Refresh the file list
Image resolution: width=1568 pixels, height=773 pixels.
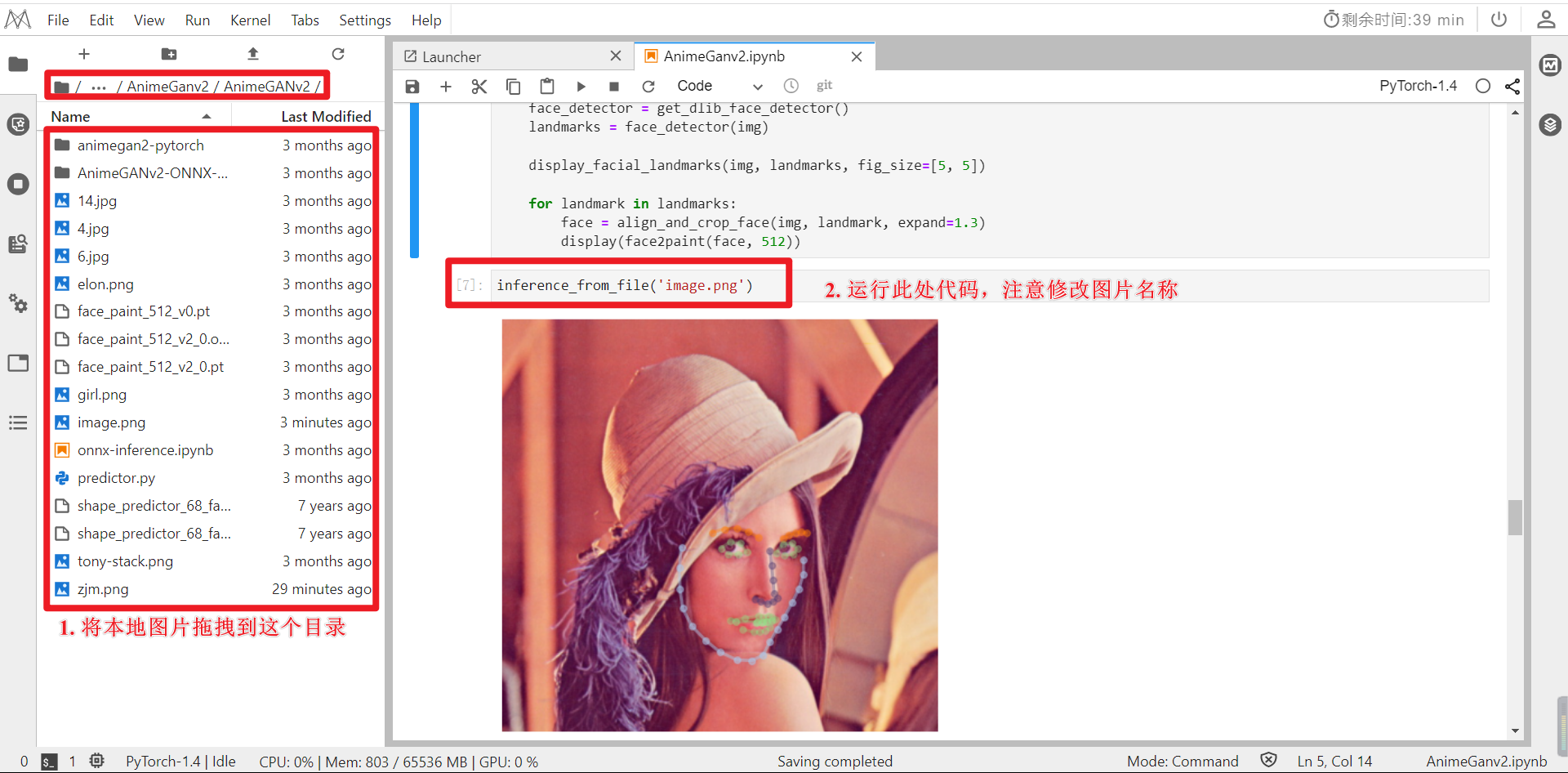coord(338,54)
